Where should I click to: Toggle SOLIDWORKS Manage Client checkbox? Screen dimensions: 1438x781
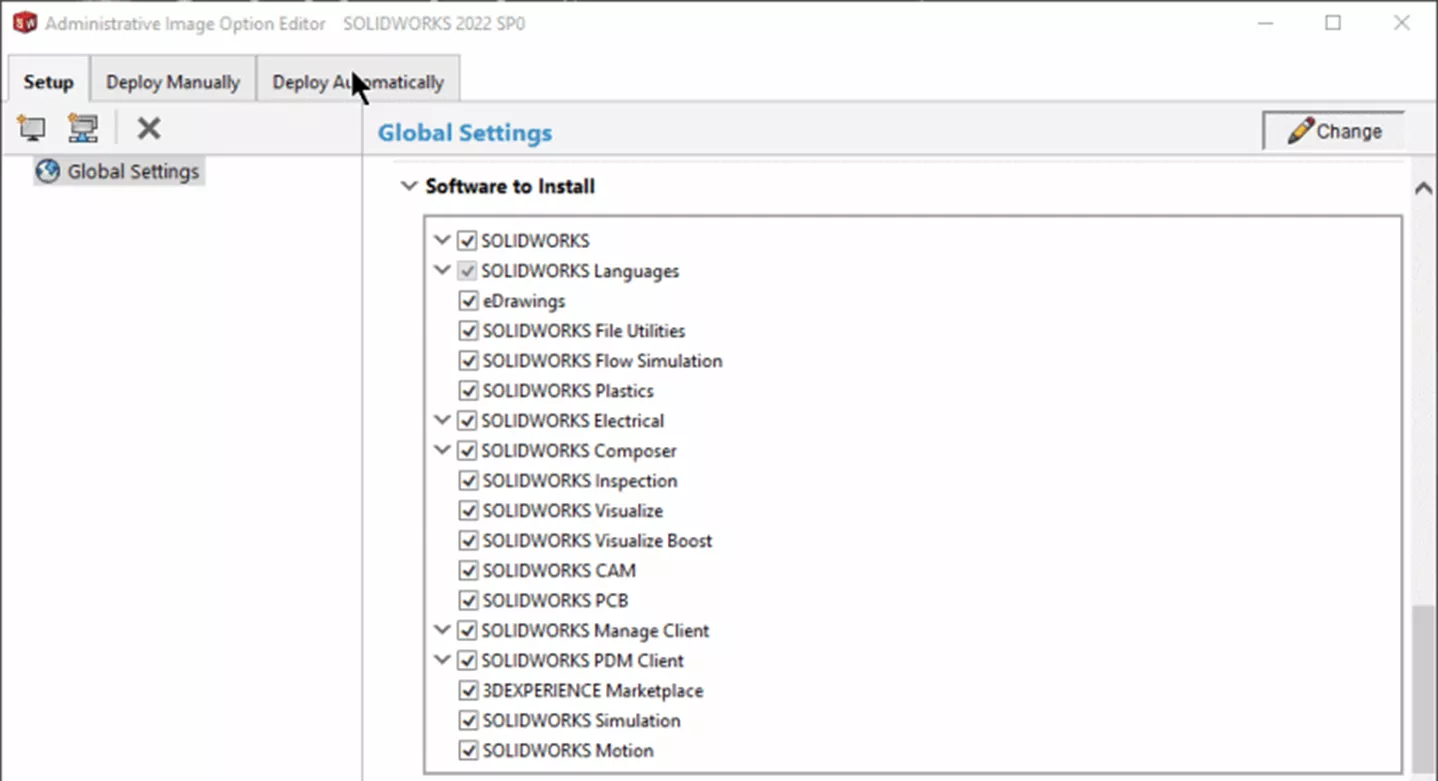coord(467,631)
